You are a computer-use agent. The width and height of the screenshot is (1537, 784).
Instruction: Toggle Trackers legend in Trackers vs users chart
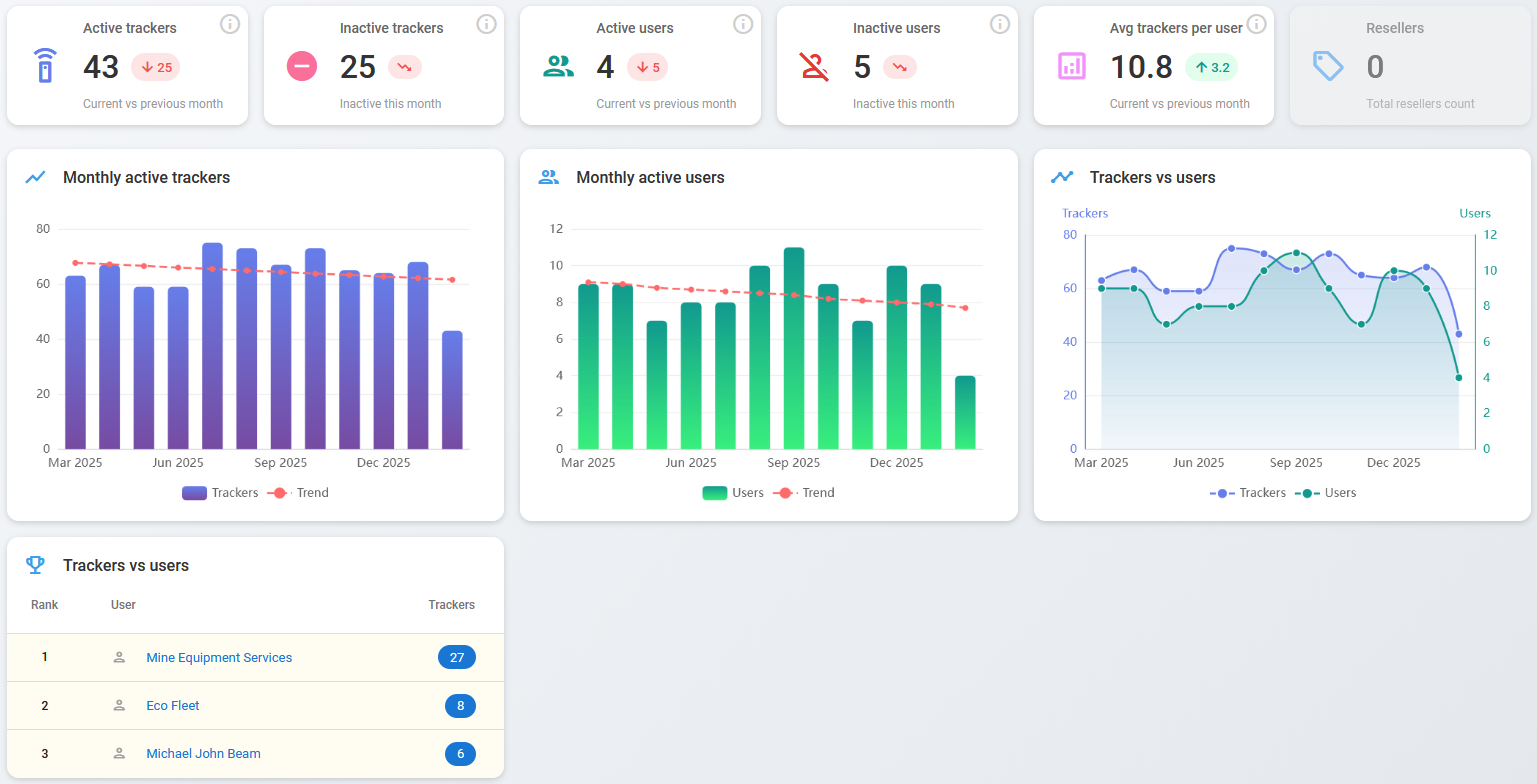1248,493
